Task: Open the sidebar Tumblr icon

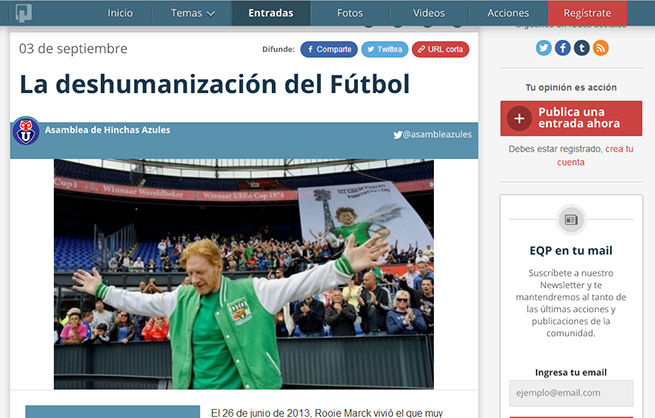Action: pyautogui.click(x=581, y=48)
